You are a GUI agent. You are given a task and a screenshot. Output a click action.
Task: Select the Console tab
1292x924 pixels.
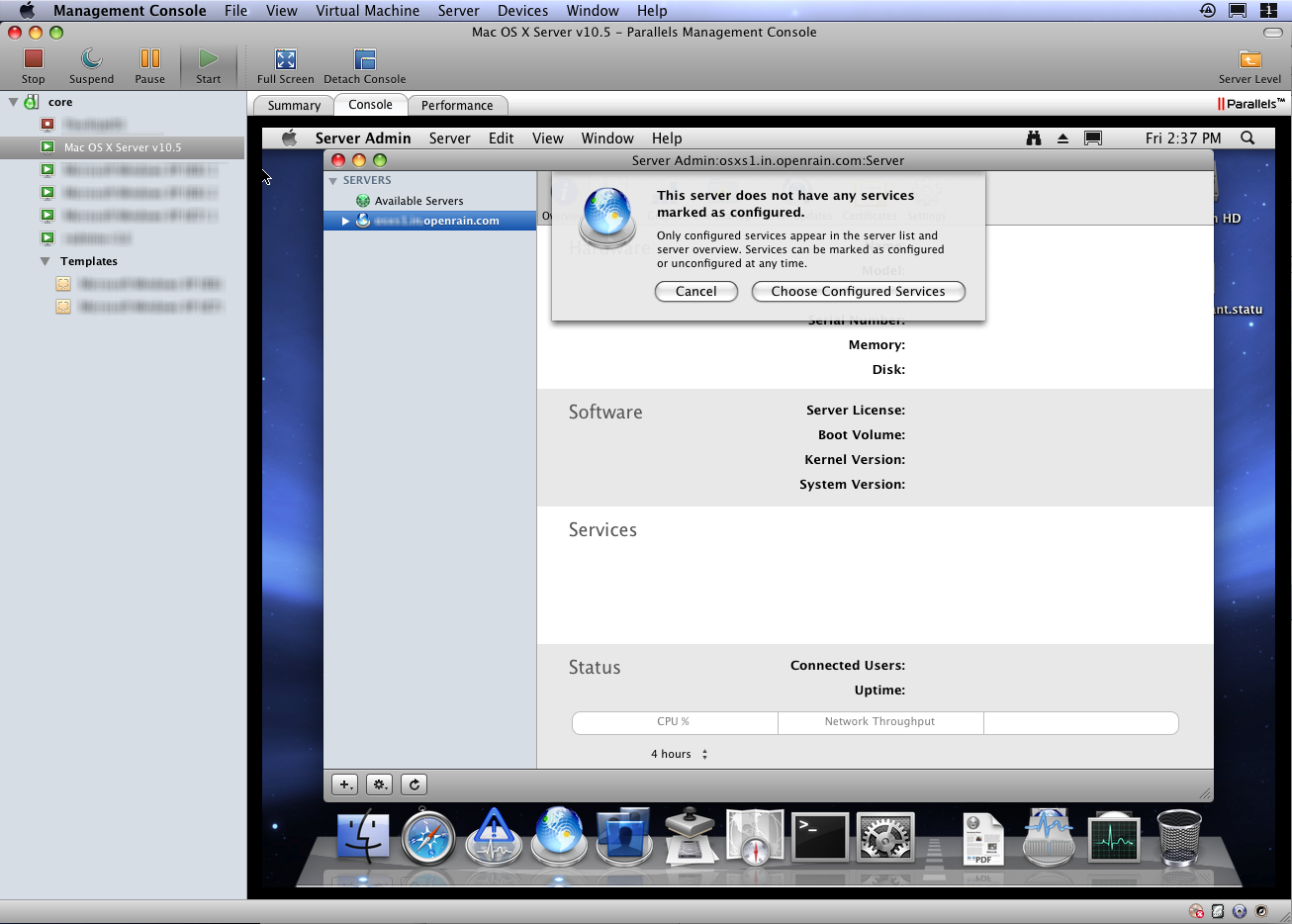click(370, 104)
